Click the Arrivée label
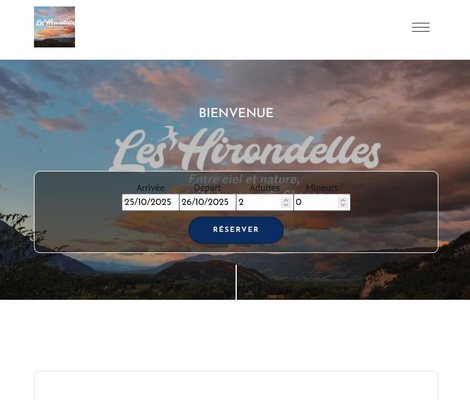The width and height of the screenshot is (470, 400). click(x=150, y=188)
